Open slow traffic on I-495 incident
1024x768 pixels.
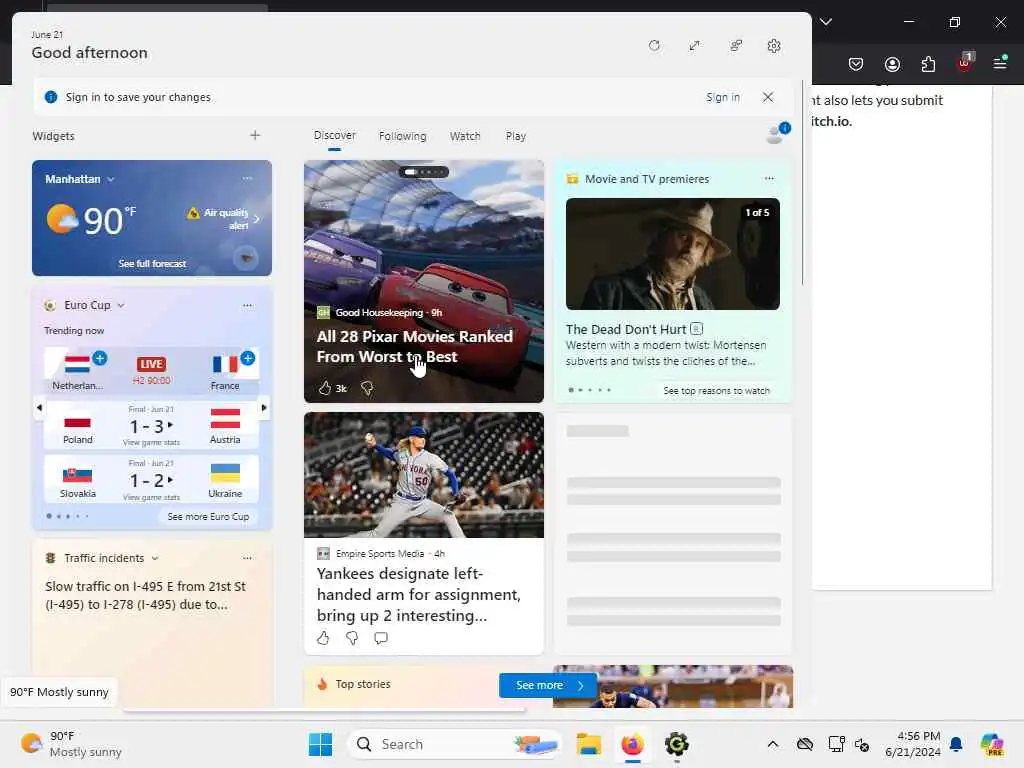pos(146,595)
